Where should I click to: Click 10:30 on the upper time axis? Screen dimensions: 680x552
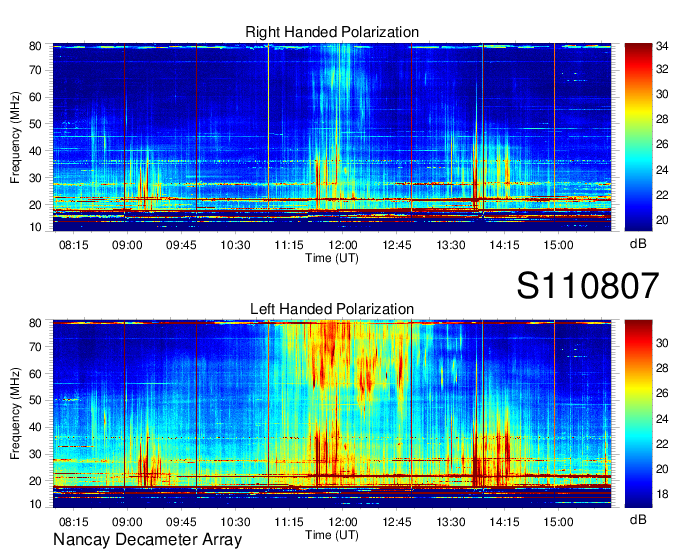point(235,245)
